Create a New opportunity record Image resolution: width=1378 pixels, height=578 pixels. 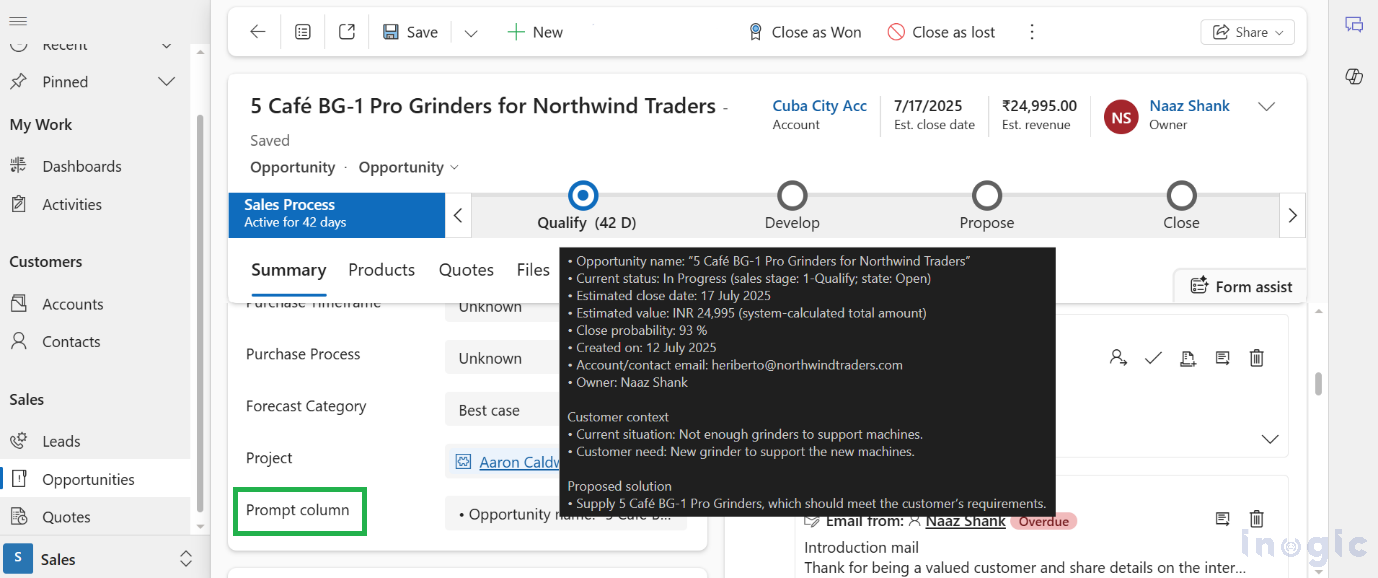pos(535,32)
